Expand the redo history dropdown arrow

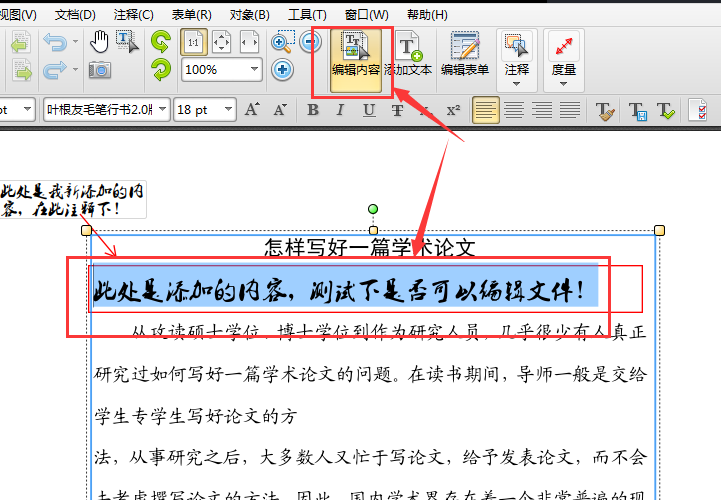pos(75,70)
